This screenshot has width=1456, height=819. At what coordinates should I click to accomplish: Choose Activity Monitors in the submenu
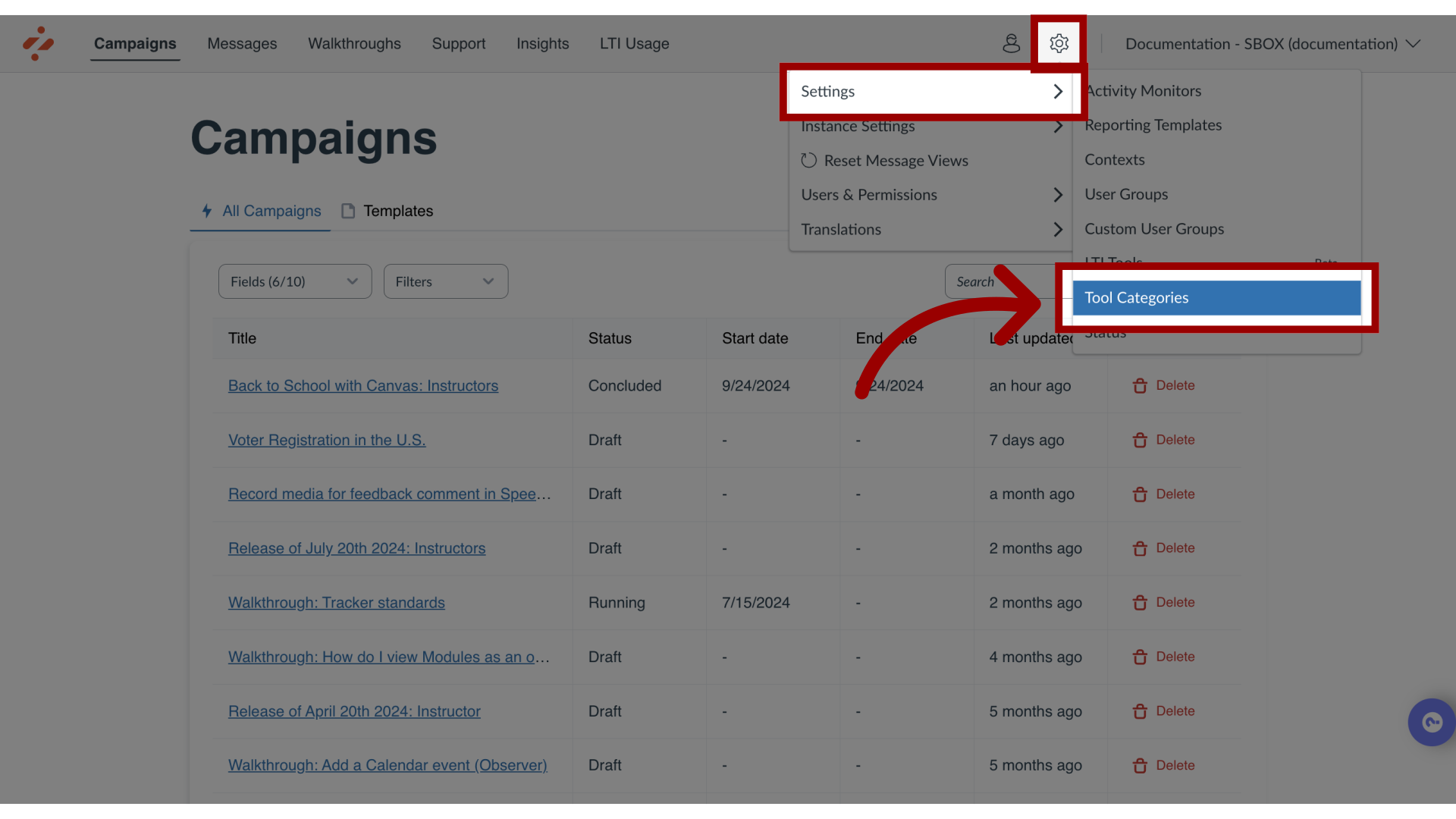[1216, 91]
